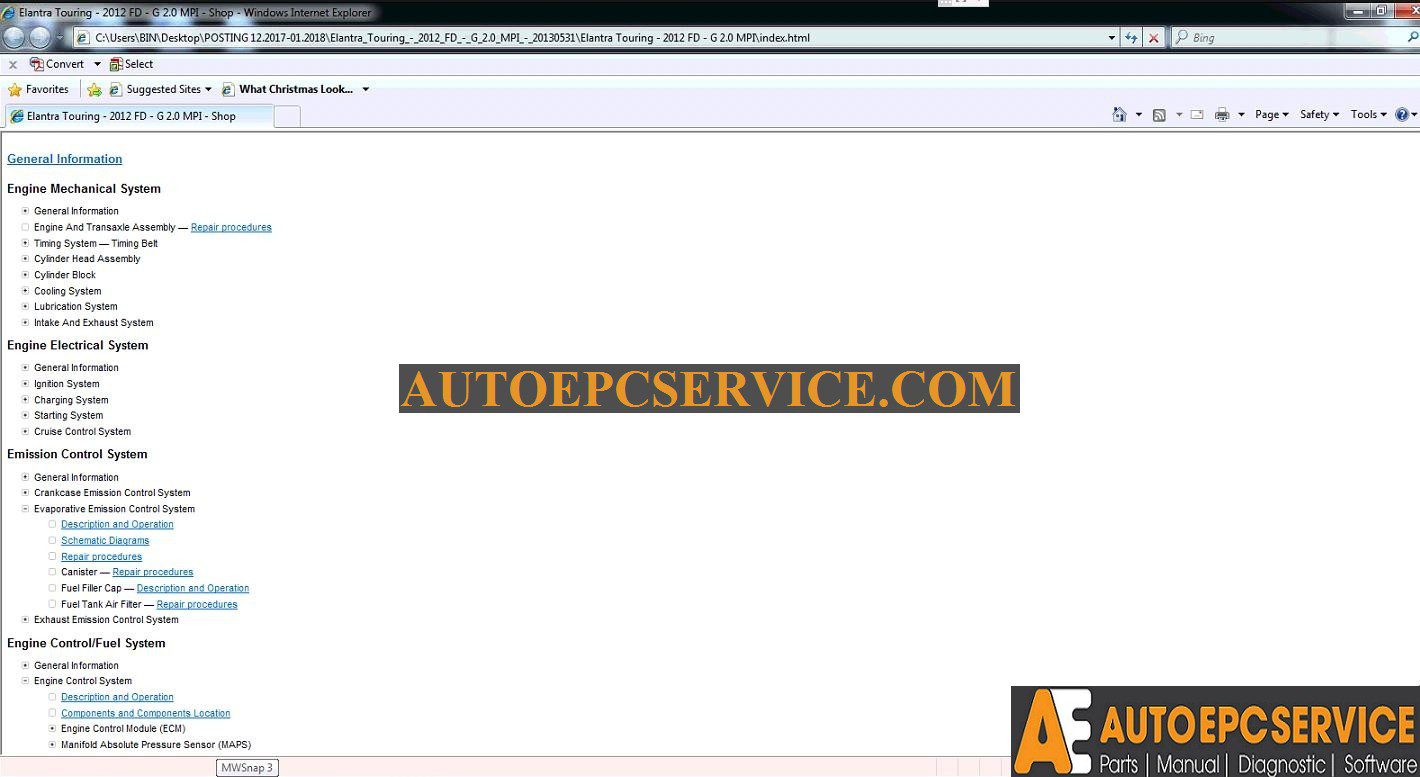Open dropdown arrow beside Convert button

click(x=97, y=64)
